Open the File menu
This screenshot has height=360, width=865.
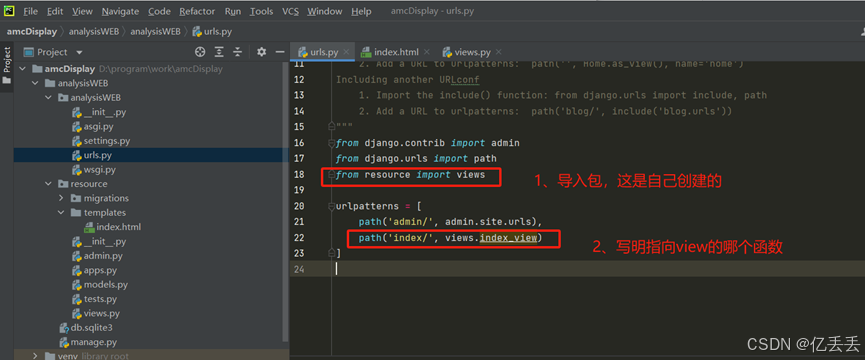coord(30,11)
